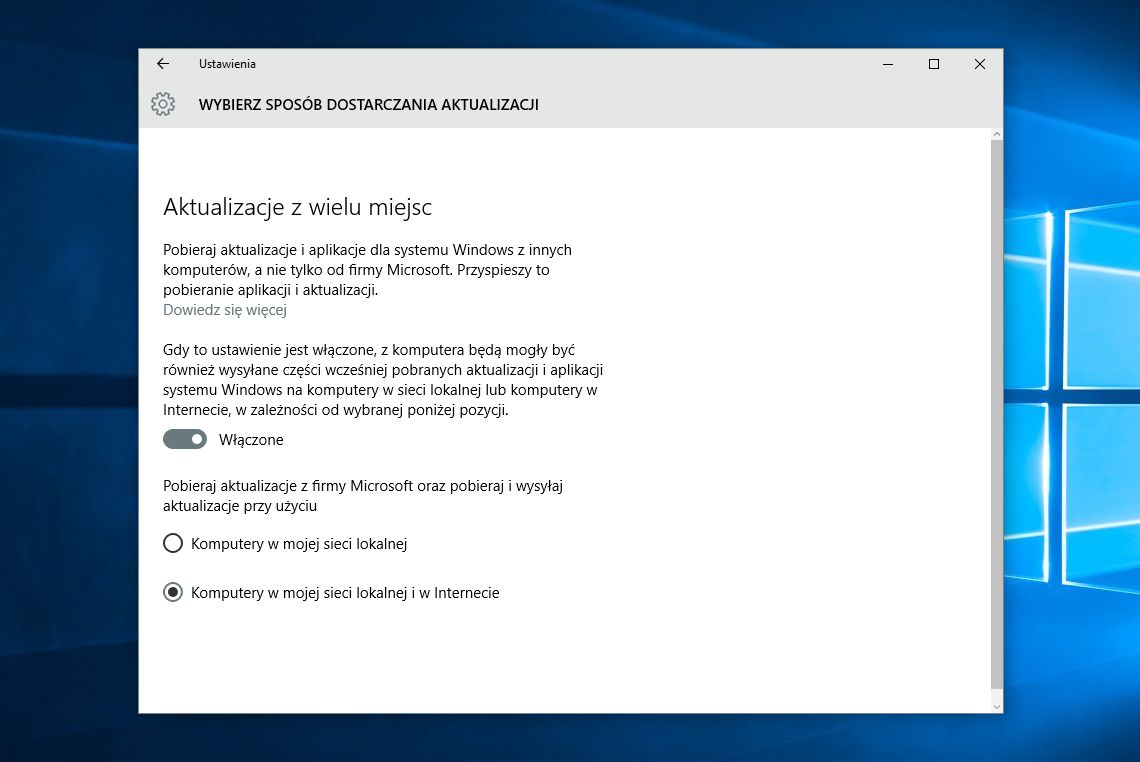Screen dimensions: 1140x762
Task: Click paragraph starting Pobieraj aktualizacje i aplikacje
Action: coord(367,270)
